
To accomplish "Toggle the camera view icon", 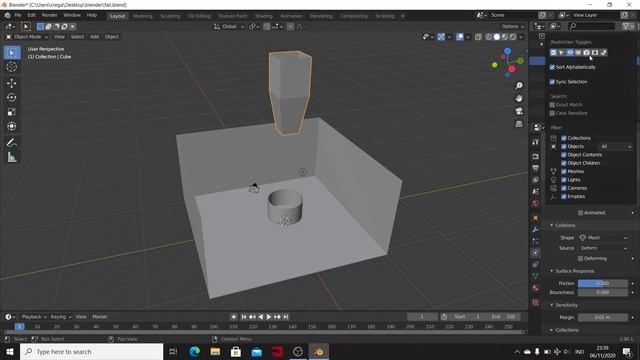I will 519,111.
